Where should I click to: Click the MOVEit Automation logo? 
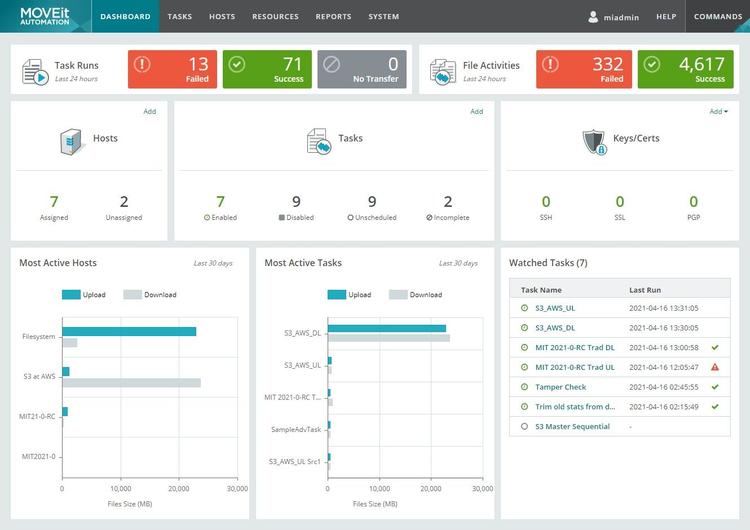[x=44, y=16]
